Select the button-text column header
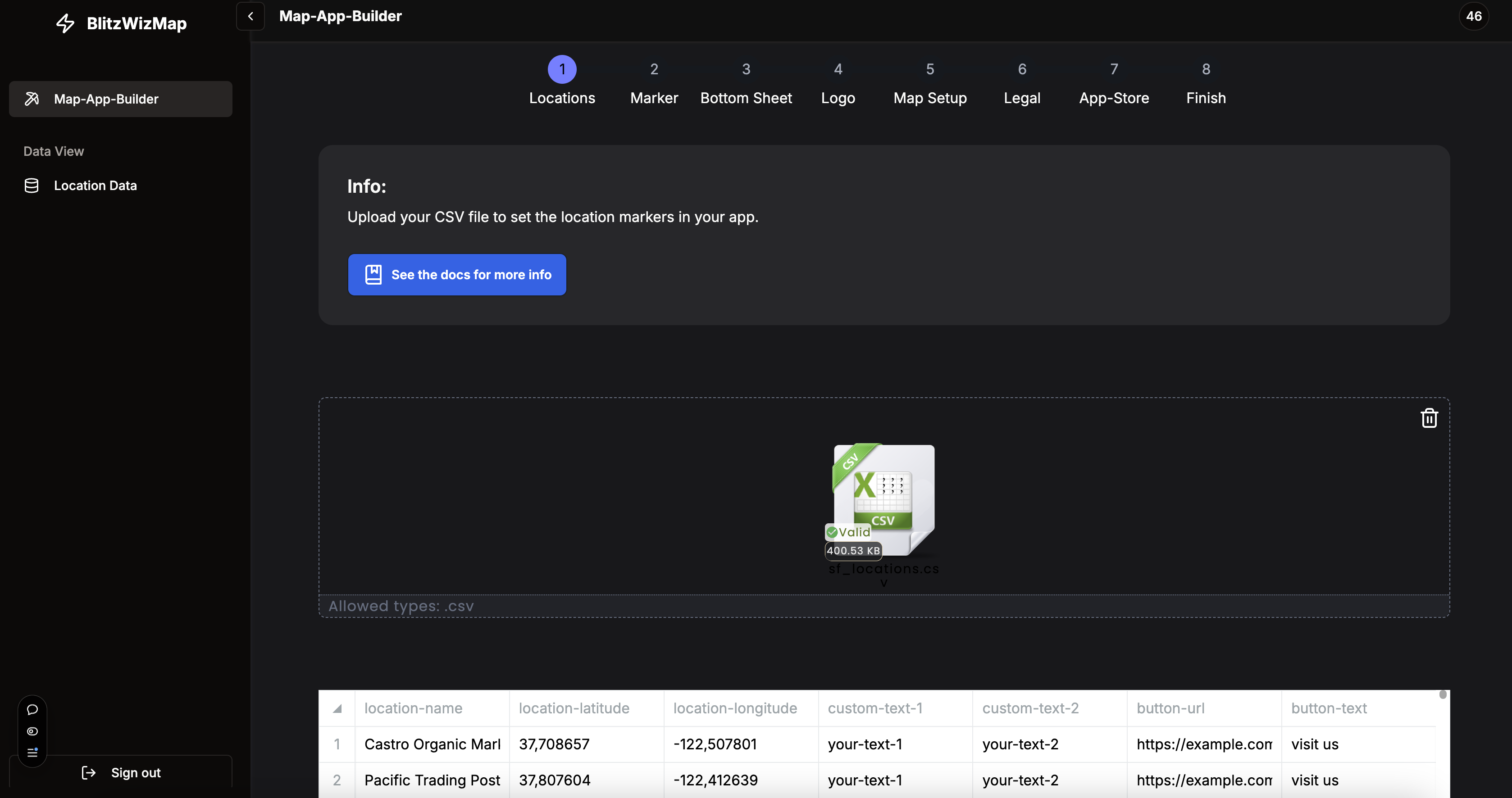1512x798 pixels. click(x=1358, y=708)
